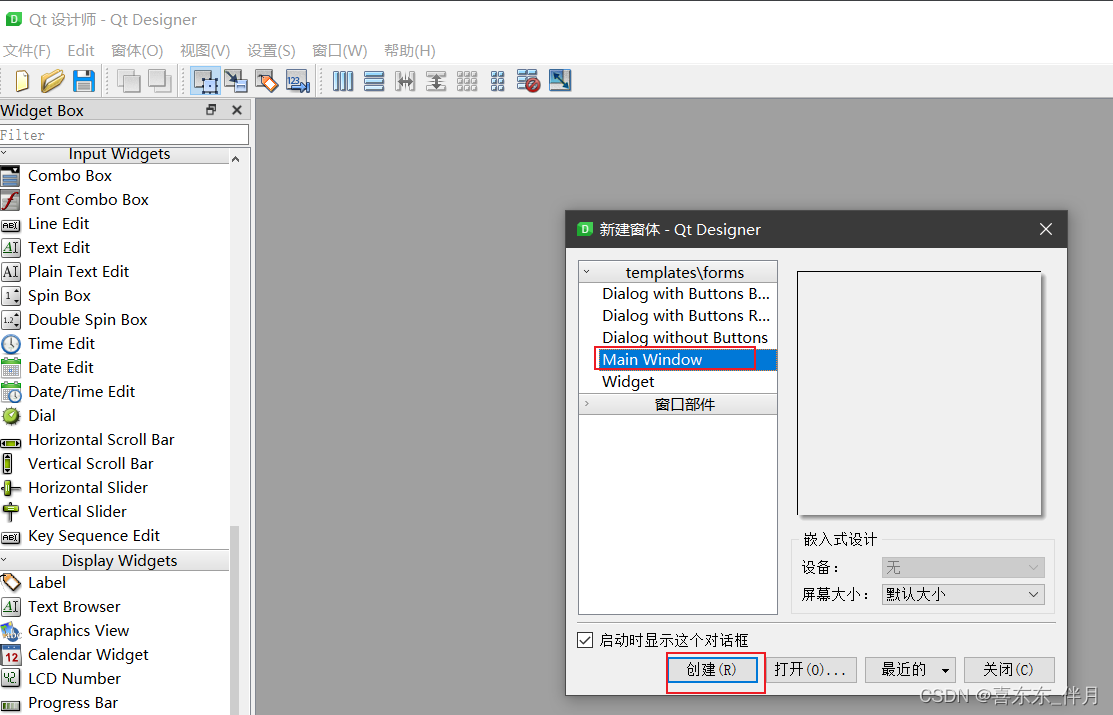
Task: Enable 启动时显示这个对话框 checkbox
Action: tap(585, 640)
